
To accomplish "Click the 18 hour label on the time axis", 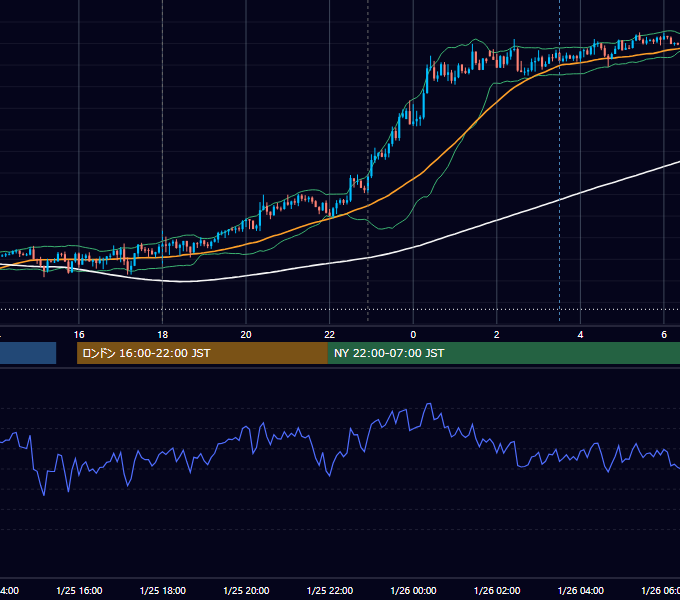I will pos(163,335).
